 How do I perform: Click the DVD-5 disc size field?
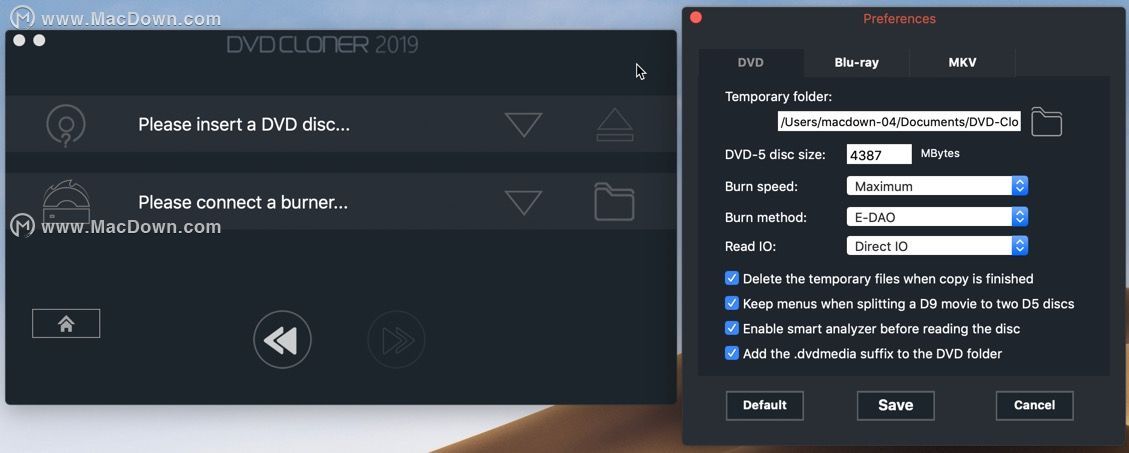pyautogui.click(x=879, y=154)
